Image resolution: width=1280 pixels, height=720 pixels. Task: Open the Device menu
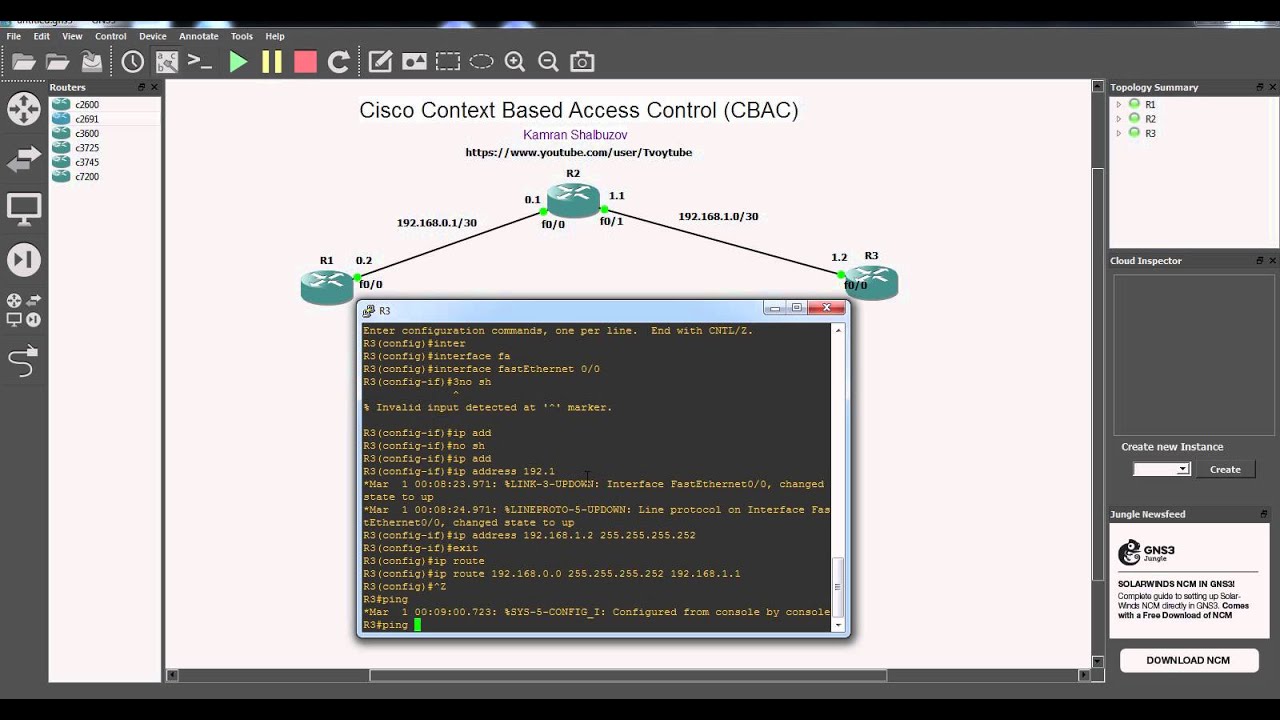[153, 36]
